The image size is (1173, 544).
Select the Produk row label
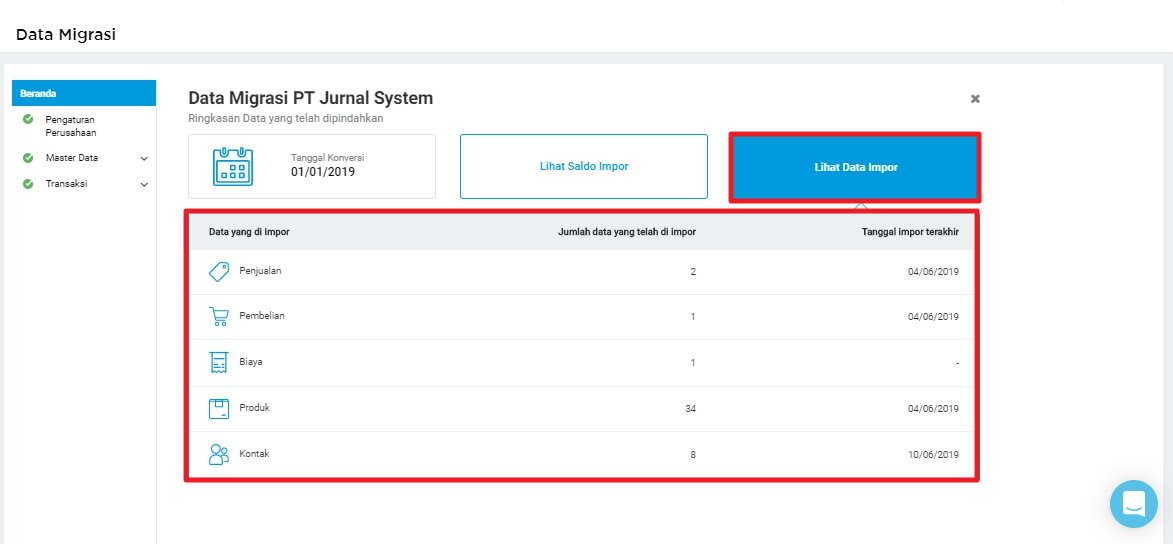pyautogui.click(x=254, y=409)
